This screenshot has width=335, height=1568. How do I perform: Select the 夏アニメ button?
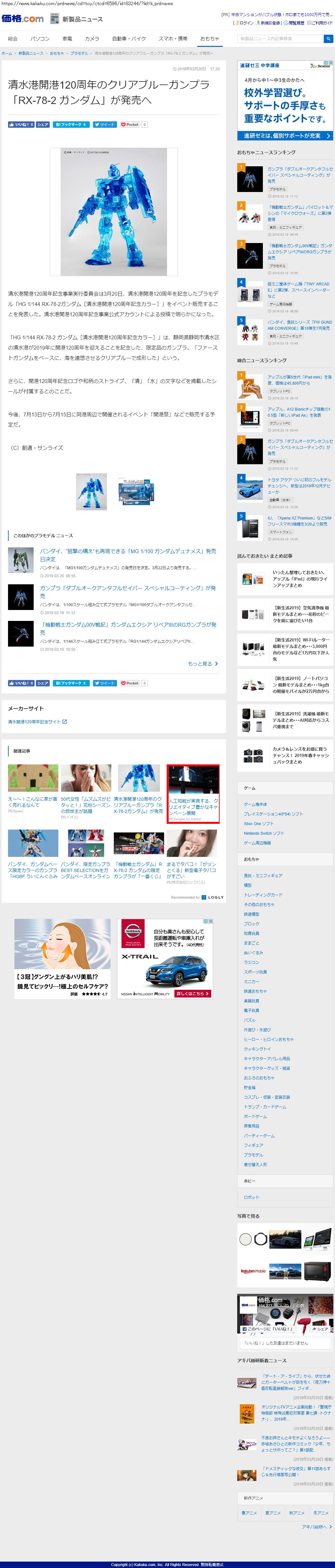pyautogui.click(x=273, y=1512)
